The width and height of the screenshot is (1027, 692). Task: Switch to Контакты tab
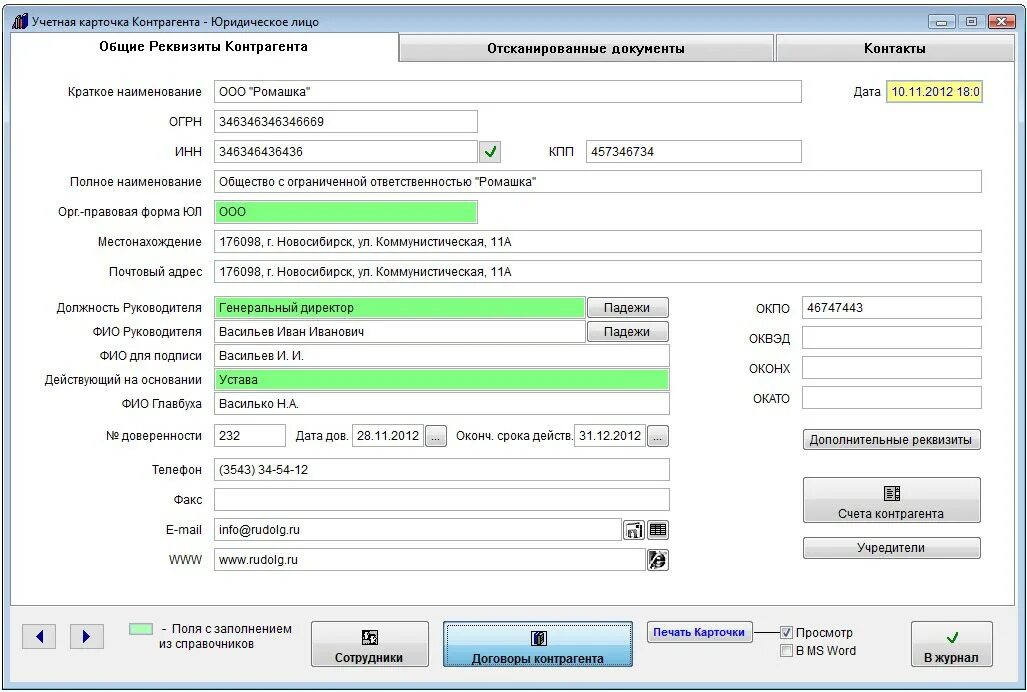tap(895, 48)
